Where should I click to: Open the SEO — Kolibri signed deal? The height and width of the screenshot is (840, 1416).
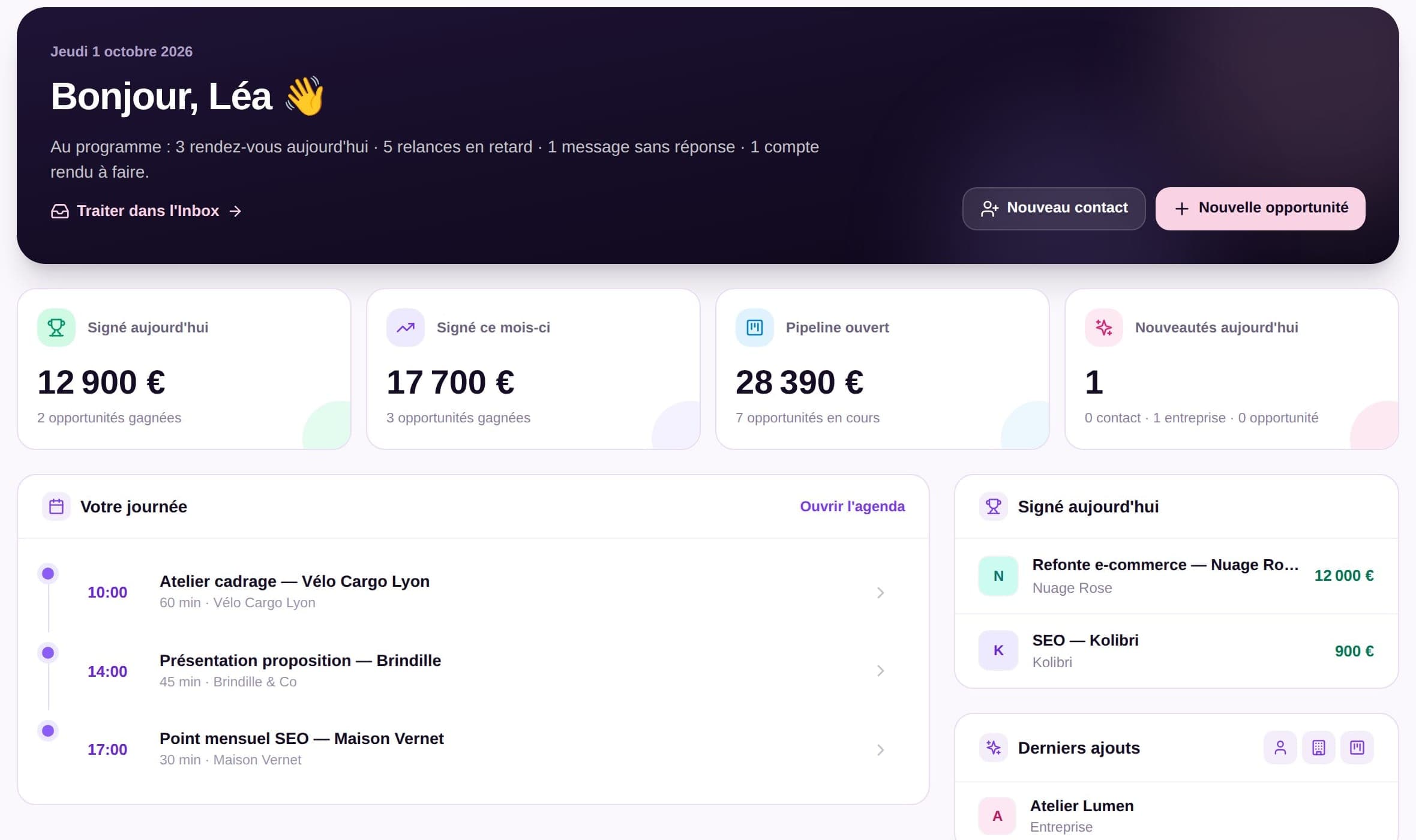coord(1176,651)
